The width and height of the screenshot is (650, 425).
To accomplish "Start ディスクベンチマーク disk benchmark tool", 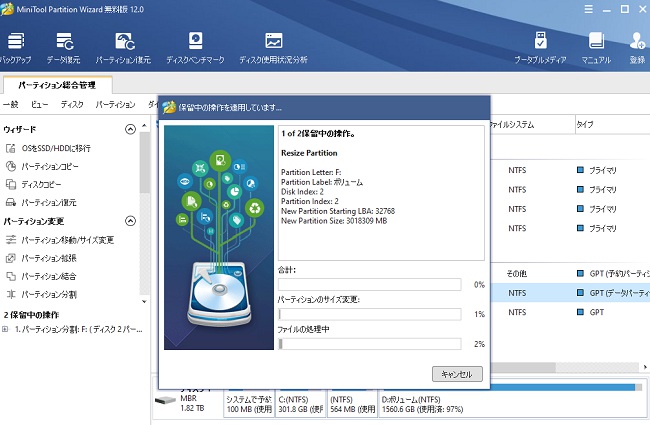I will 195,48.
